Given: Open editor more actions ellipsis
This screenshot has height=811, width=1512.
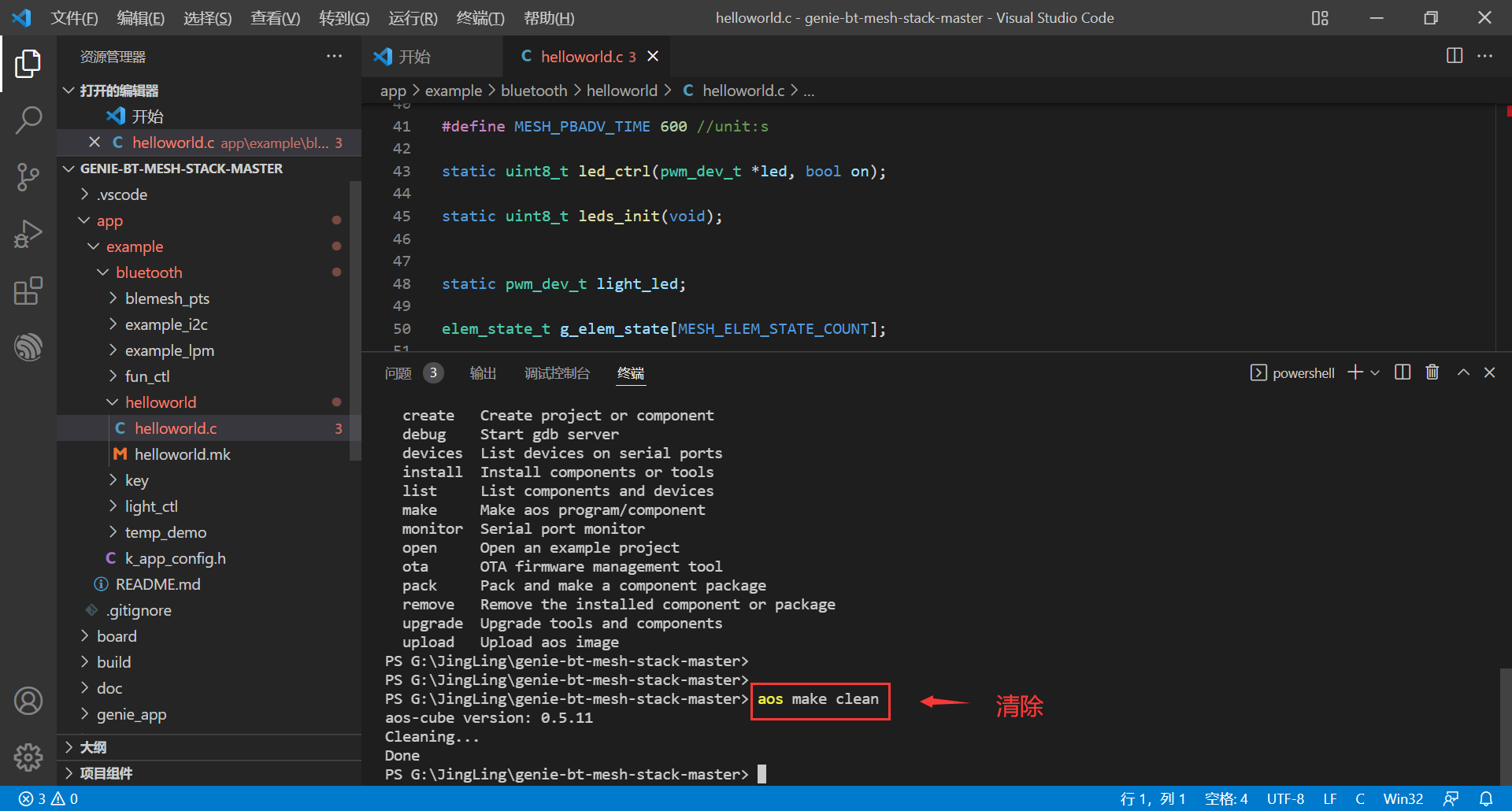Looking at the screenshot, I should point(1484,56).
